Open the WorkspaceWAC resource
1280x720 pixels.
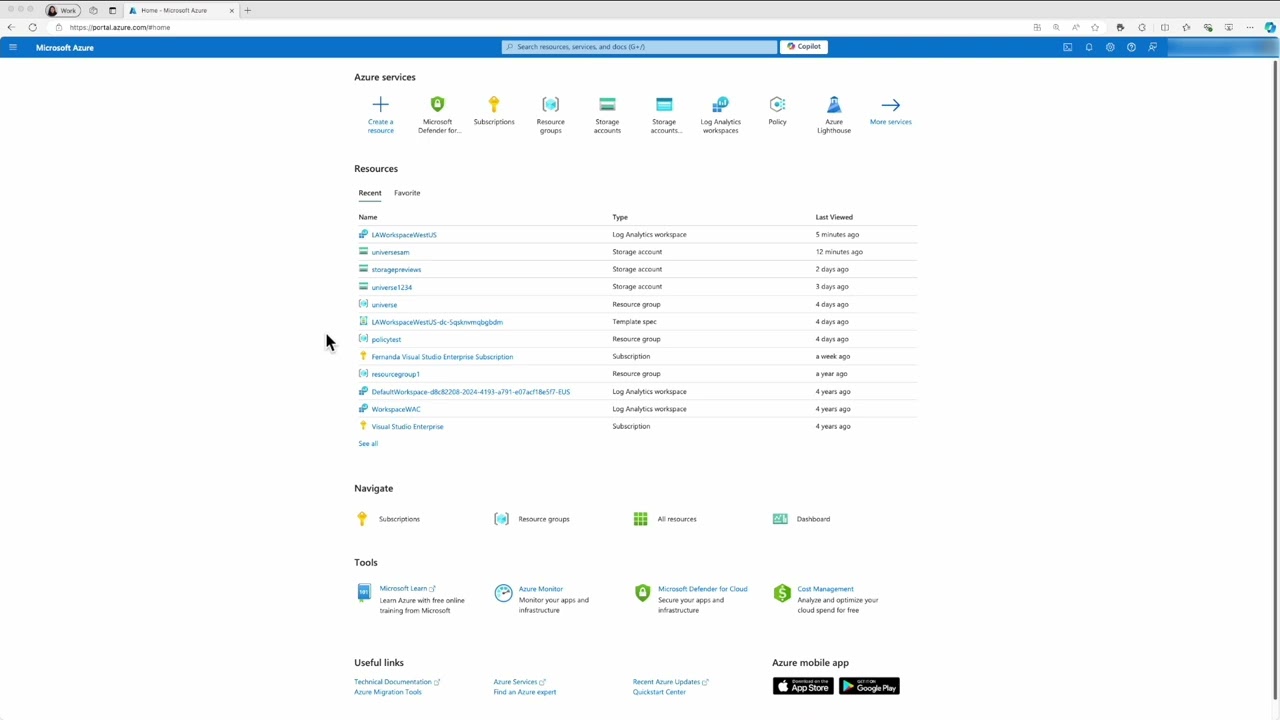pyautogui.click(x=396, y=409)
